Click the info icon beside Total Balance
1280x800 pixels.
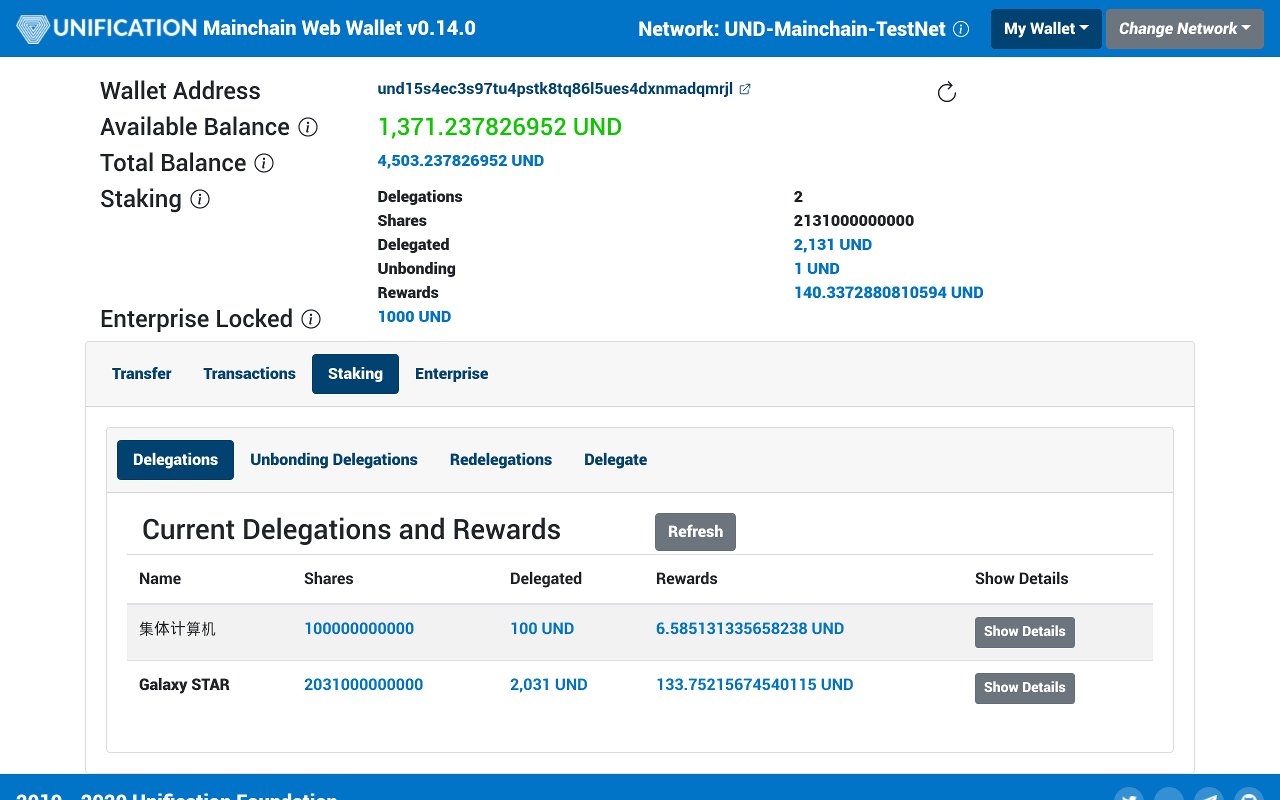pyautogui.click(x=263, y=163)
